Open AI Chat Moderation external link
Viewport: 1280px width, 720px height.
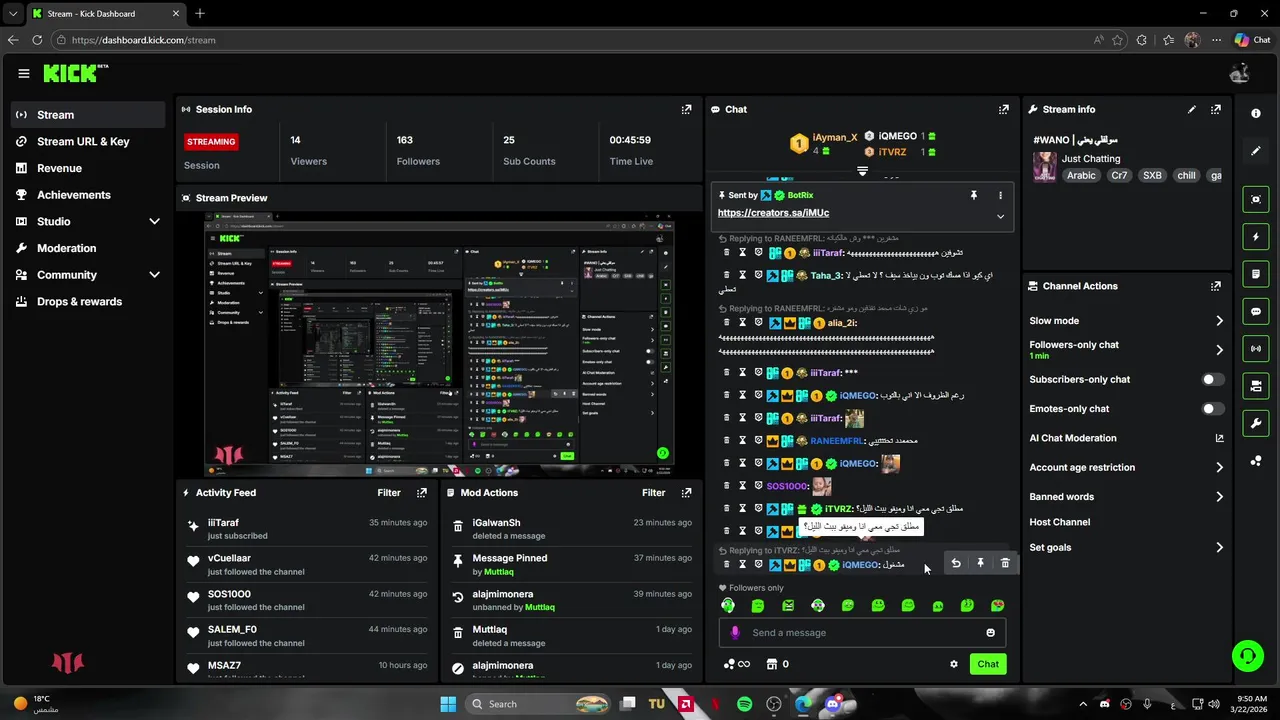tap(1219, 438)
